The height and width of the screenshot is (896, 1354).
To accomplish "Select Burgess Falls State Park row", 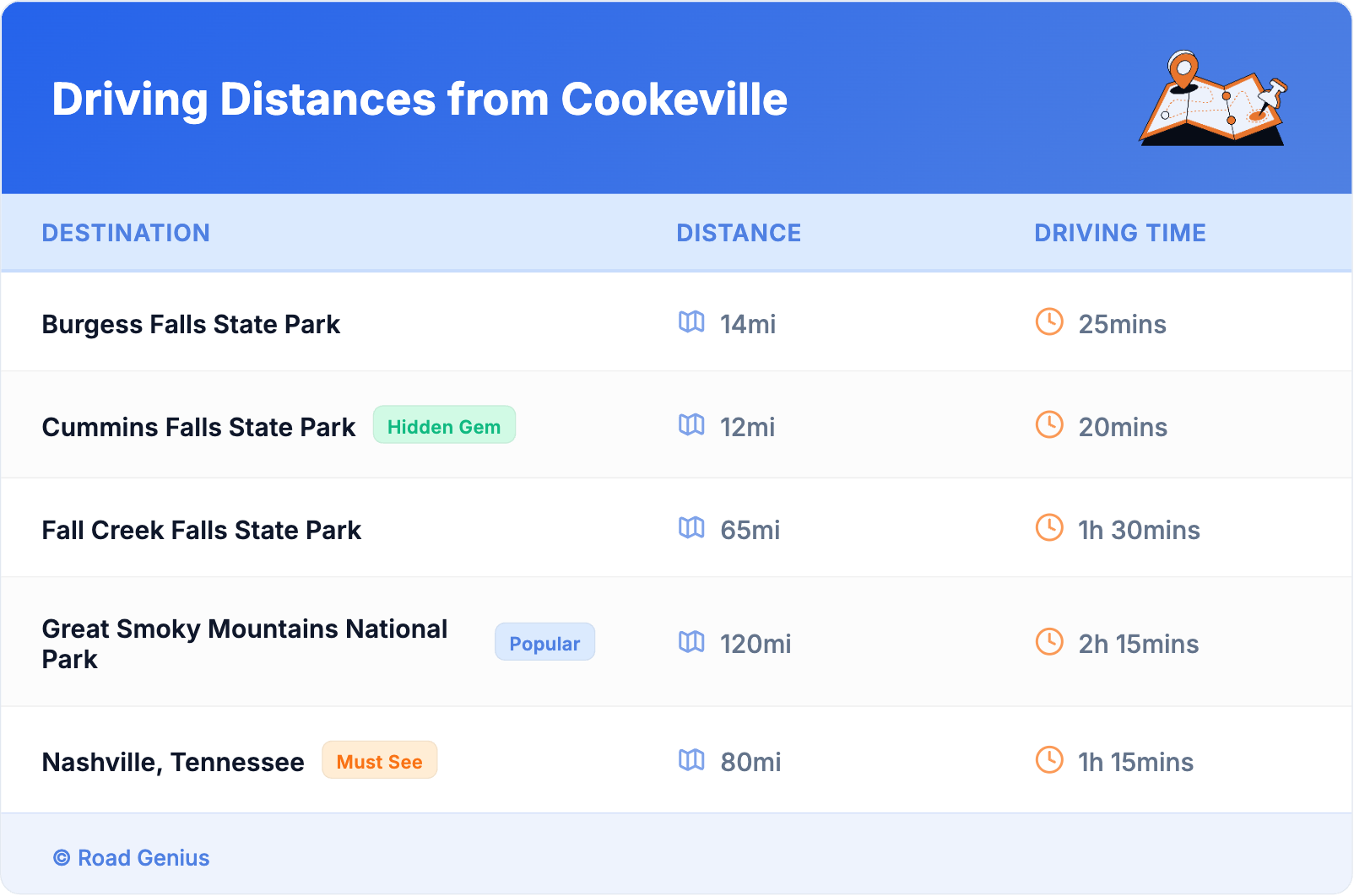I will 191,325.
